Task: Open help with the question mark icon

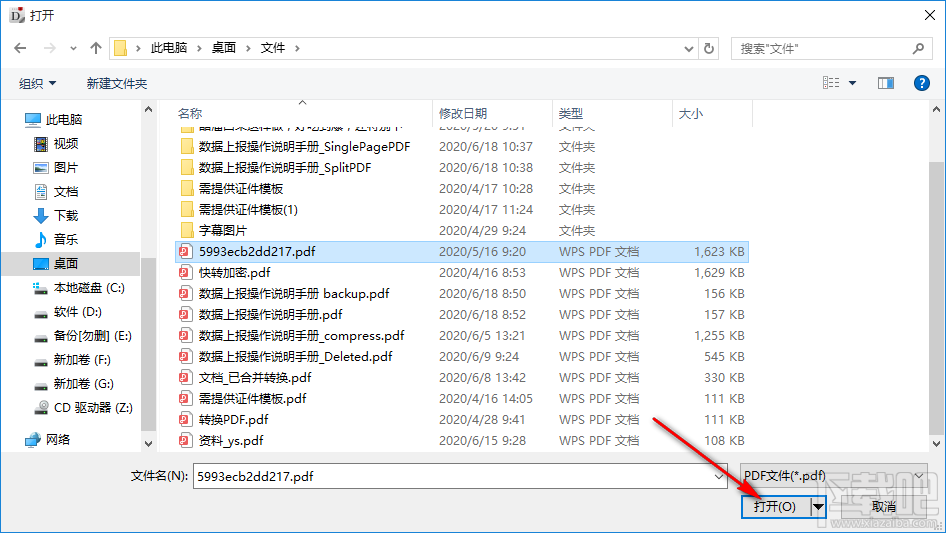Action: pyautogui.click(x=921, y=83)
